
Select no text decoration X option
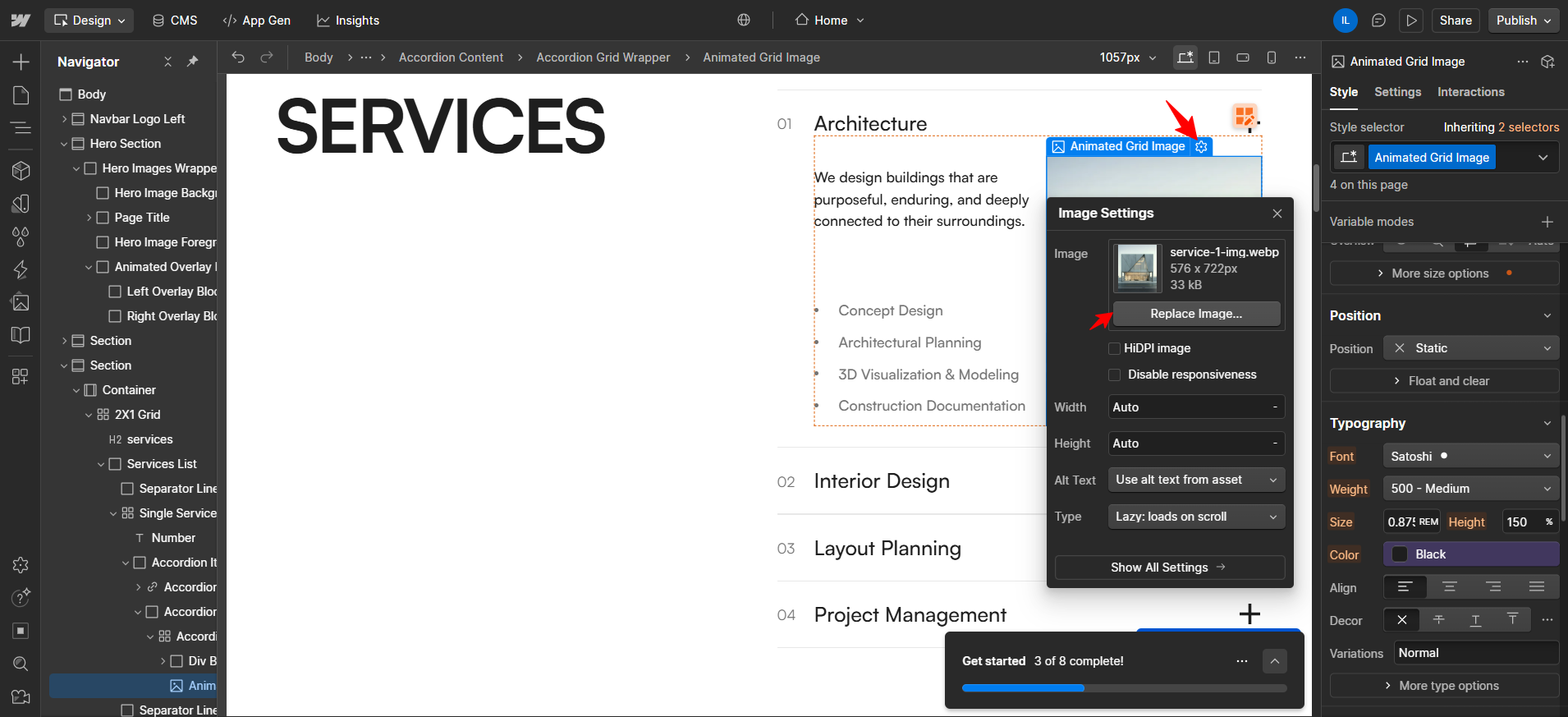point(1402,620)
